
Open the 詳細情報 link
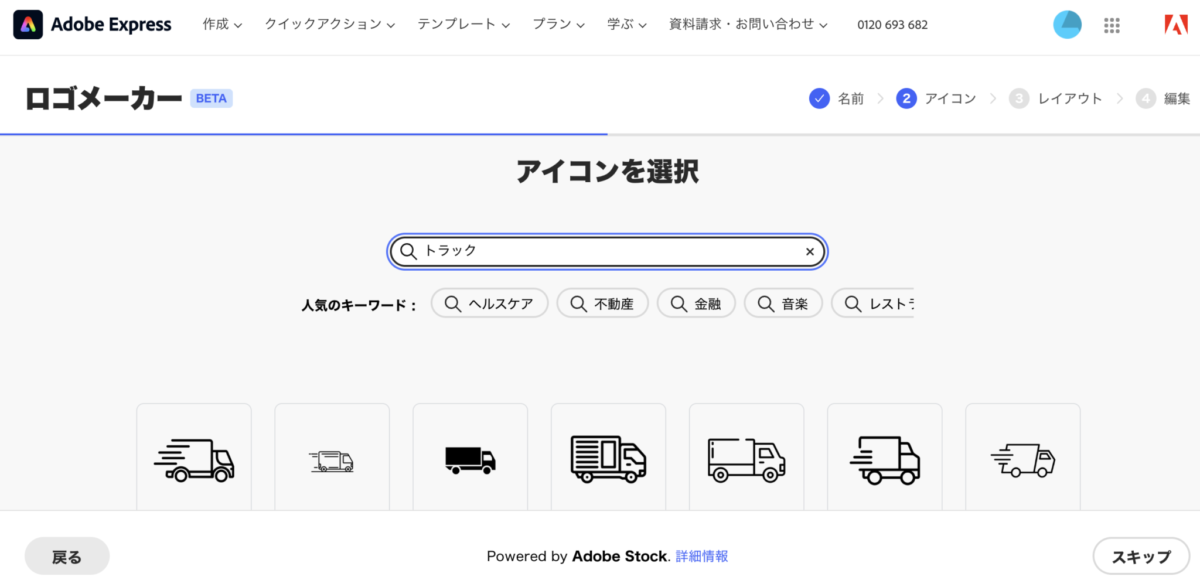point(702,556)
